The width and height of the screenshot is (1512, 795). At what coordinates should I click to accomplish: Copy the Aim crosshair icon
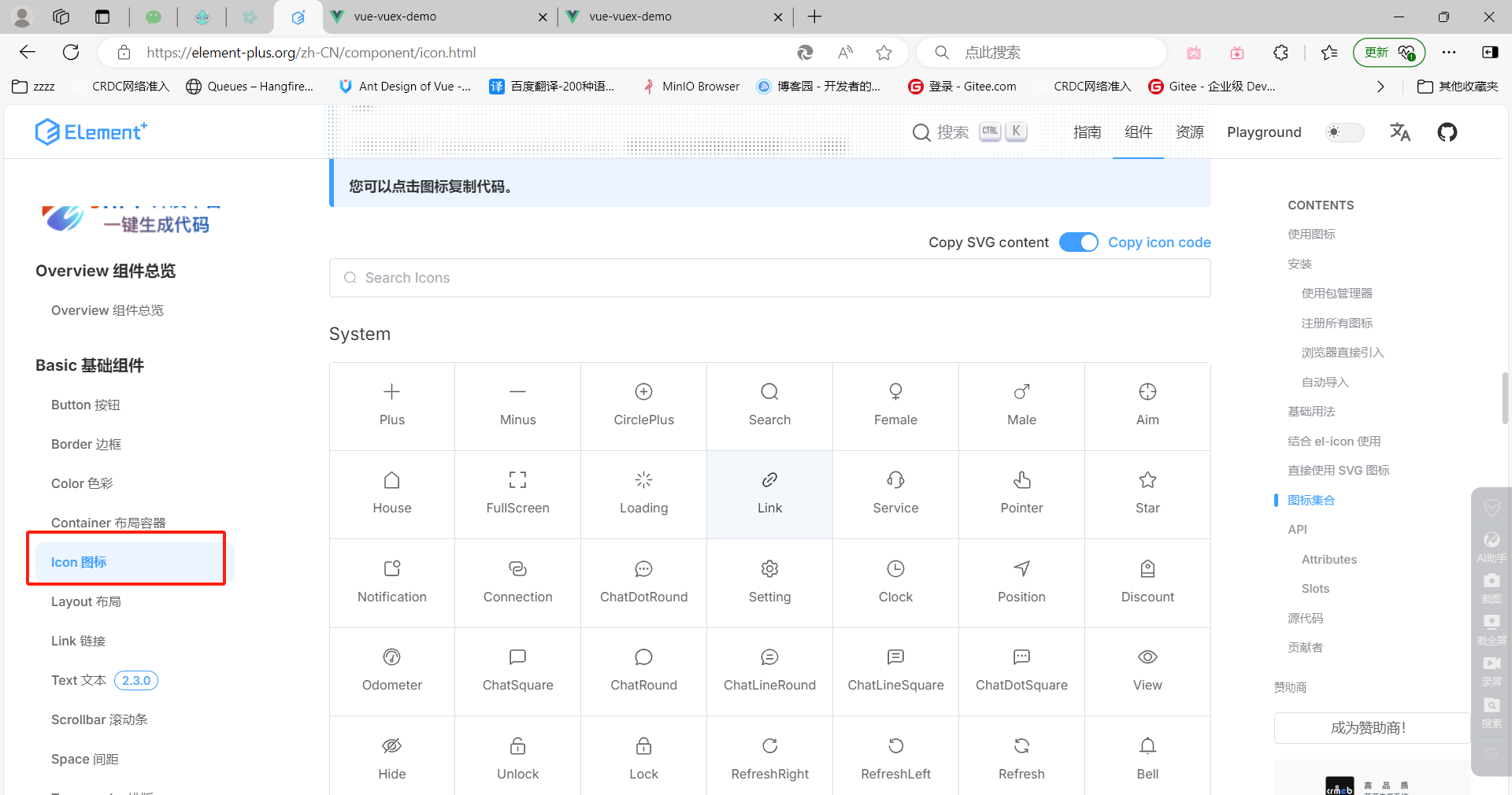tap(1147, 406)
